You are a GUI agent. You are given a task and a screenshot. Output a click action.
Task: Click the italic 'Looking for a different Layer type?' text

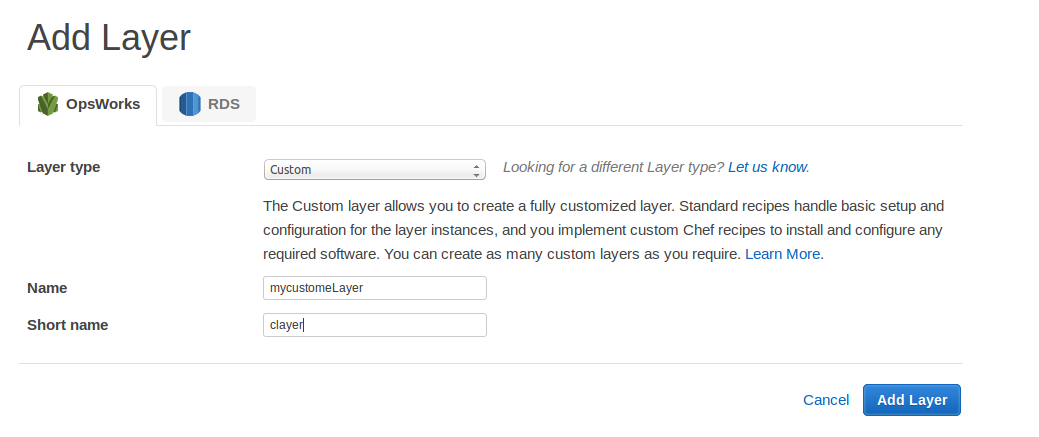614,167
